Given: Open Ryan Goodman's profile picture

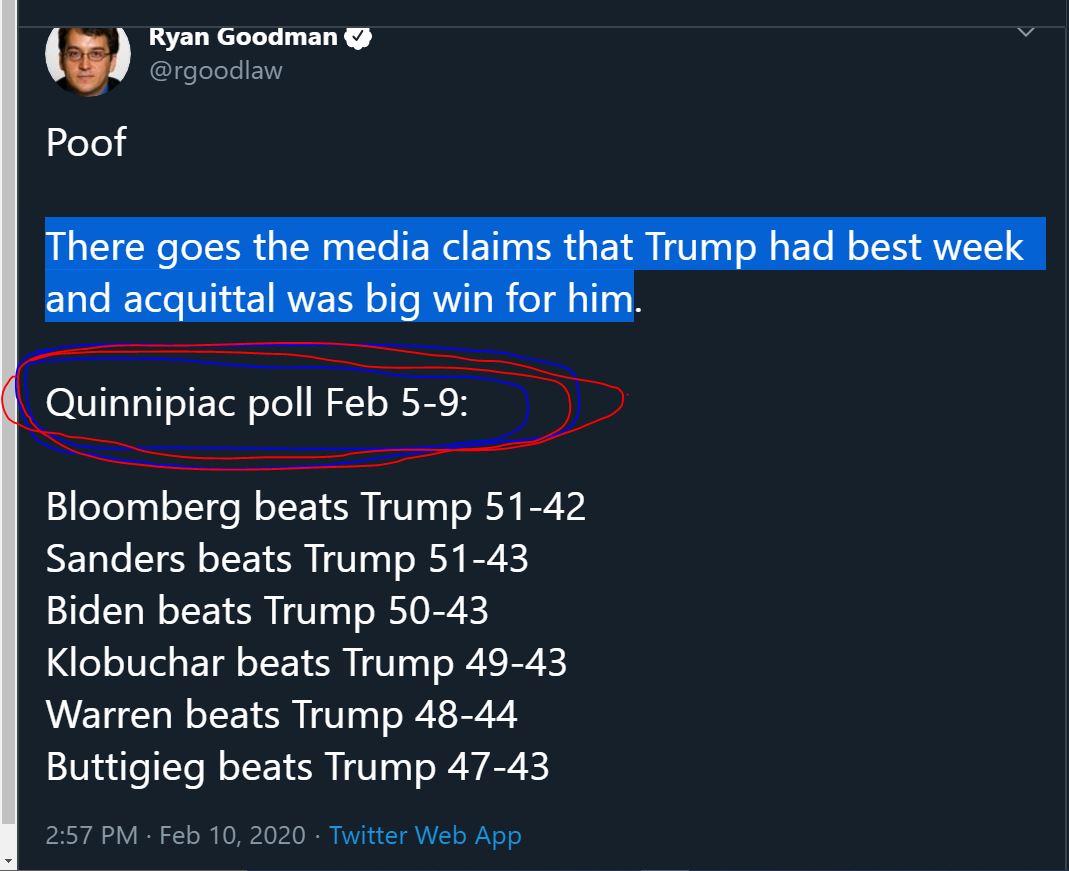Looking at the screenshot, I should pyautogui.click(x=87, y=60).
